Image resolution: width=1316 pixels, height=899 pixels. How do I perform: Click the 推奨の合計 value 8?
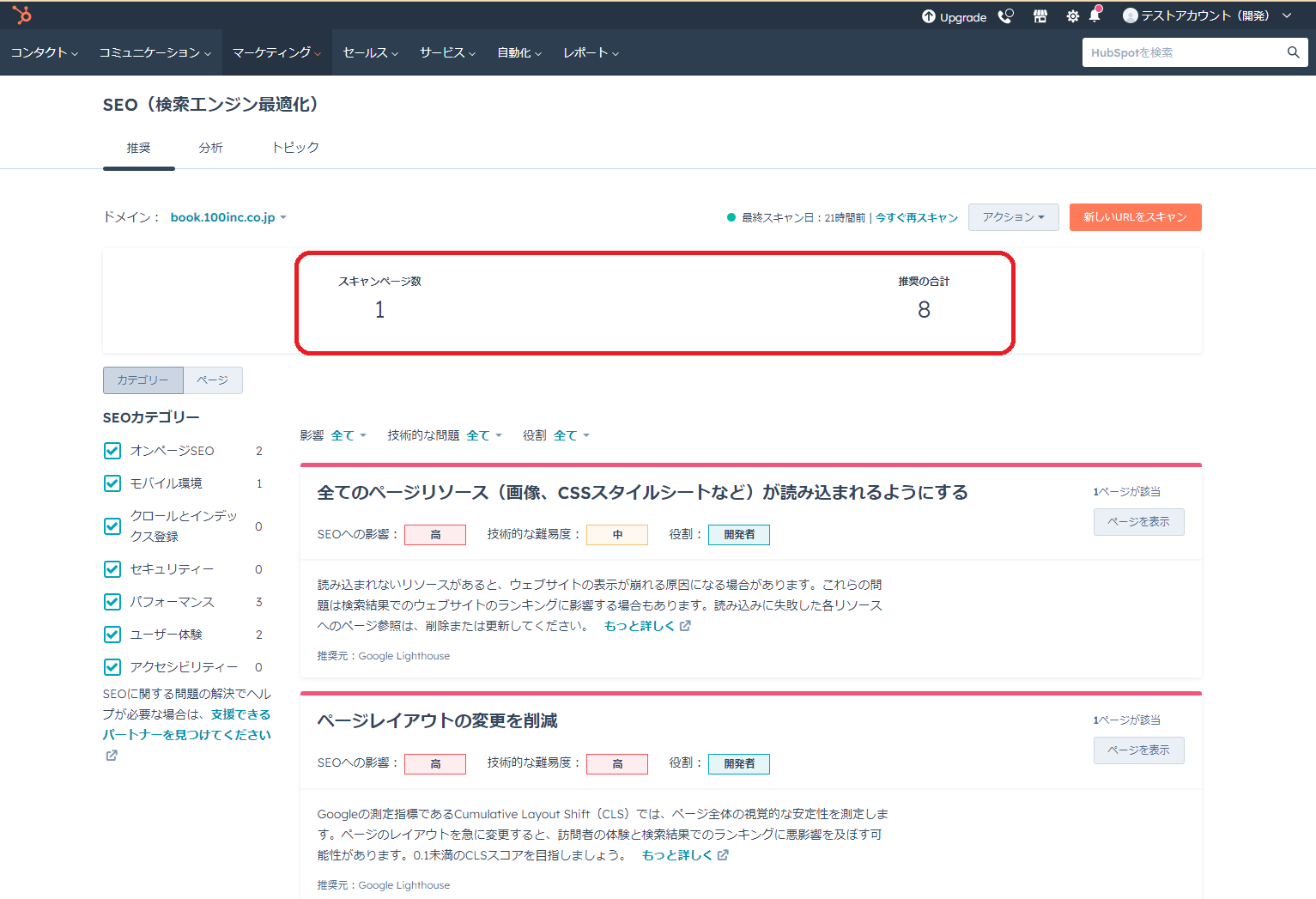tap(924, 309)
